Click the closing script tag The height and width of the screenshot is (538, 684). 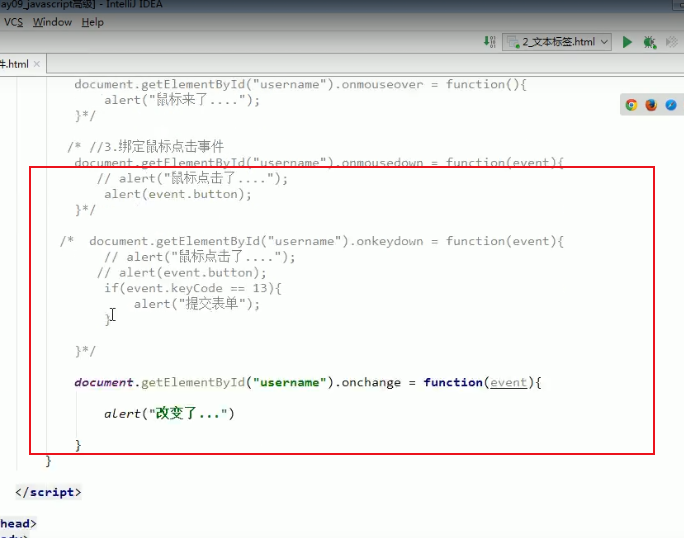48,492
